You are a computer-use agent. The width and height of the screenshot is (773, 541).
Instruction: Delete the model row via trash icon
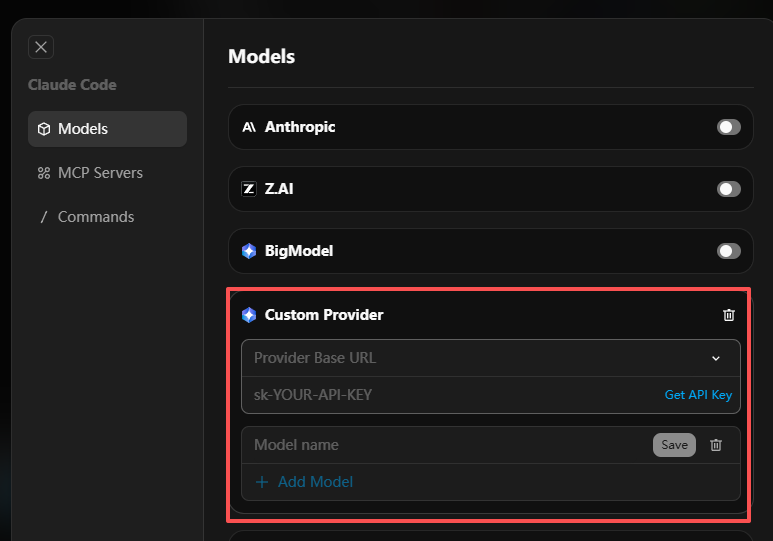(x=716, y=445)
